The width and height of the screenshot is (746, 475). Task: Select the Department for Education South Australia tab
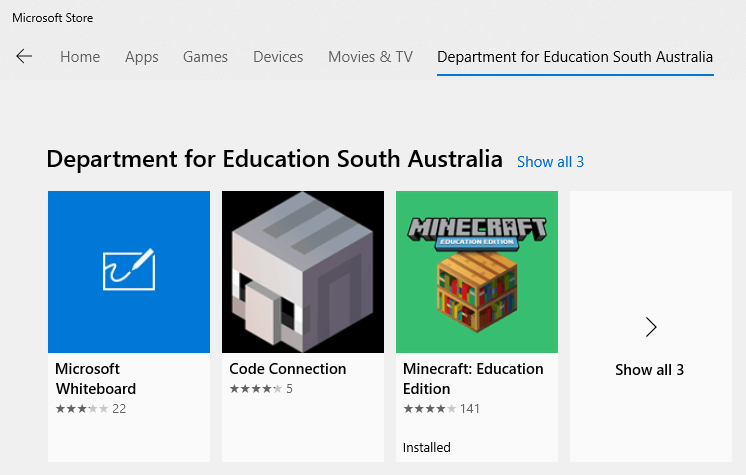(575, 57)
